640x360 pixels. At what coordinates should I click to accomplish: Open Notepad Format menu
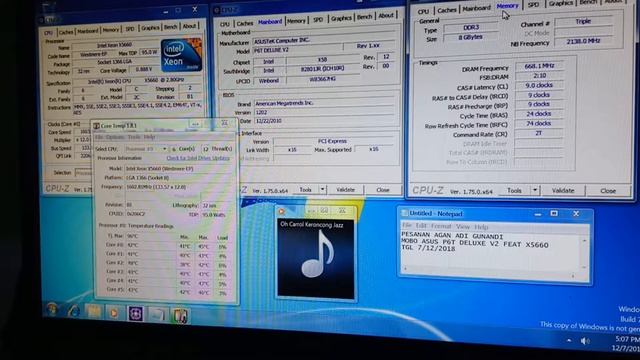441,226
